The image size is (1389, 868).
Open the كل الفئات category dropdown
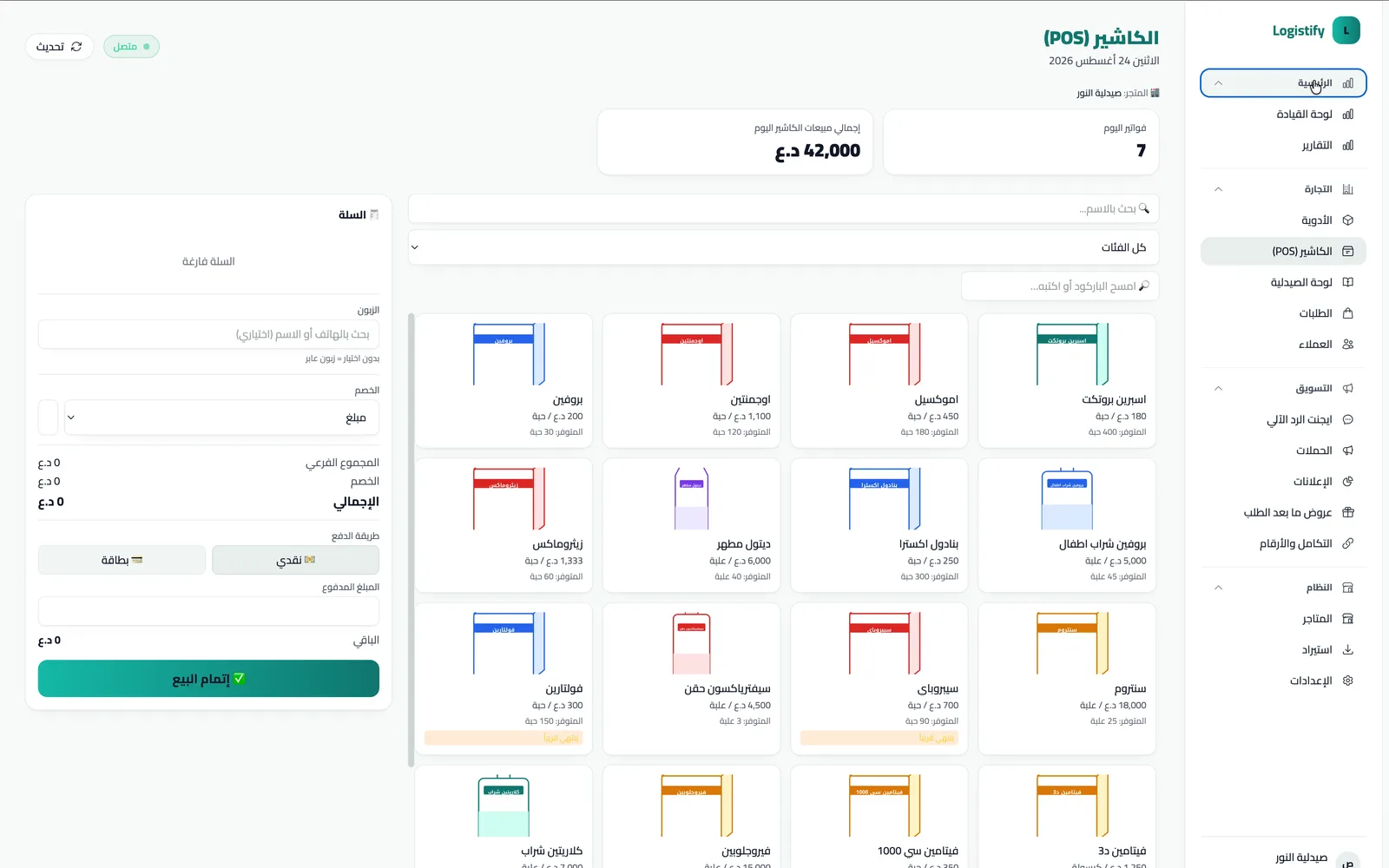click(783, 247)
